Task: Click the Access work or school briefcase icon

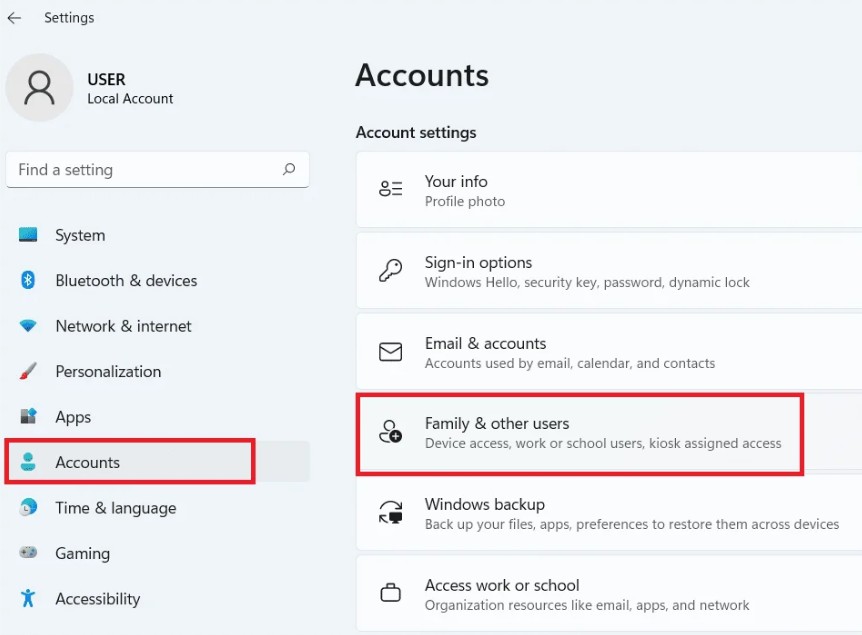Action: click(x=390, y=594)
